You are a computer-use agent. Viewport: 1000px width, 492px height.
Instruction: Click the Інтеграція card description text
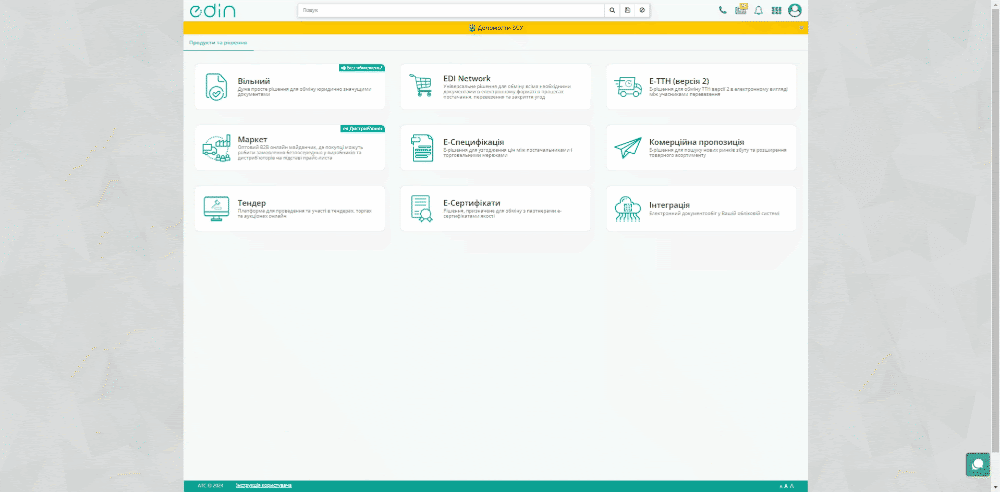pos(714,213)
